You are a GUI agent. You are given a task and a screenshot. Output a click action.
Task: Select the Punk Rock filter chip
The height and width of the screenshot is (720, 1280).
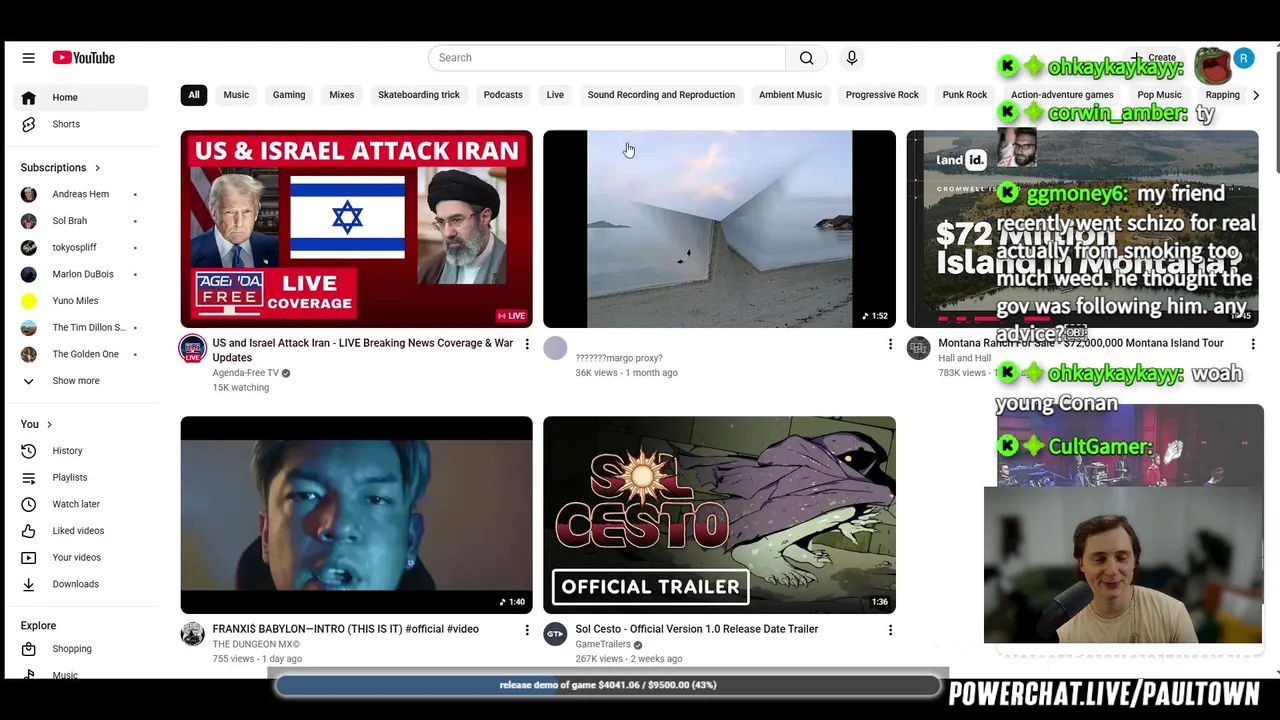[965, 95]
